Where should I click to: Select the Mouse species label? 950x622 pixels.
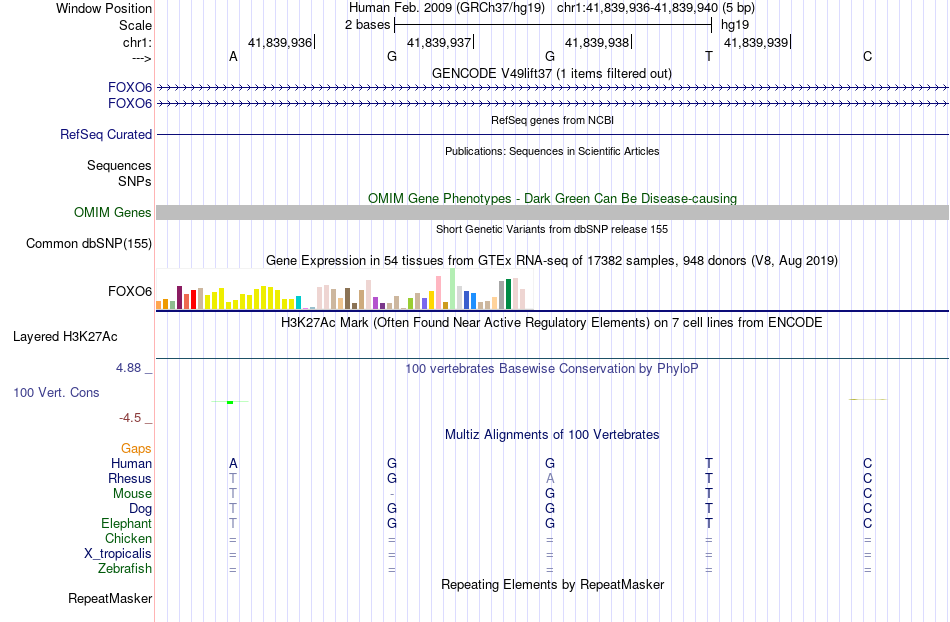132,494
